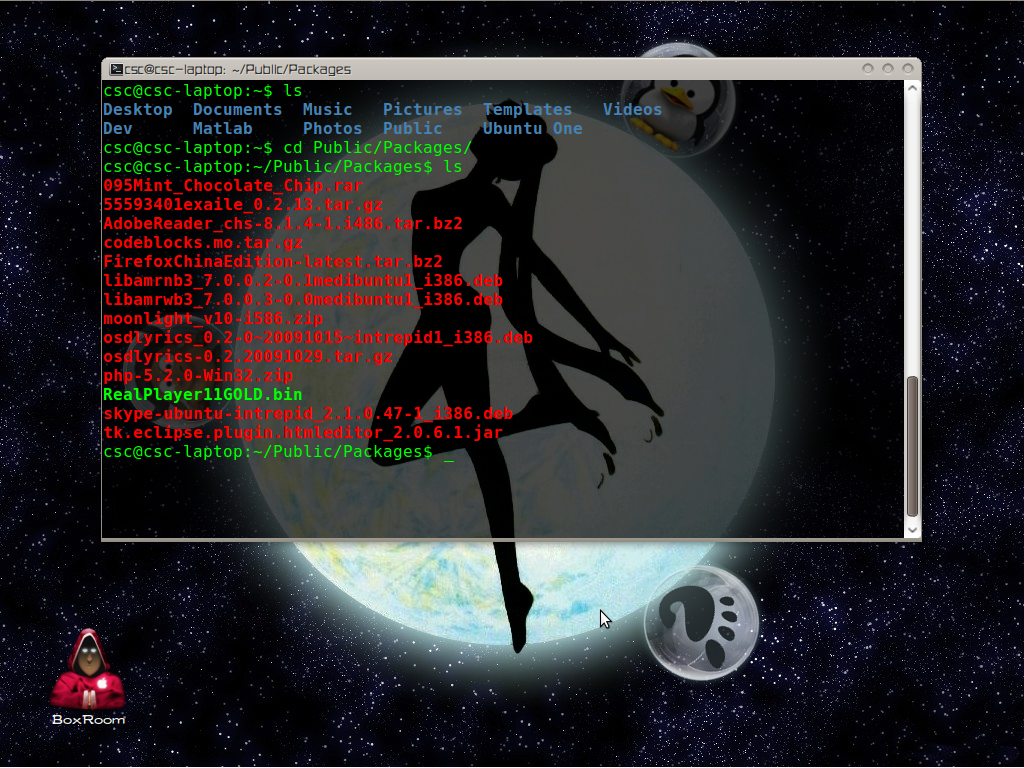Click the blue 'Public' directory name
This screenshot has width=1024, height=768.
coord(413,129)
